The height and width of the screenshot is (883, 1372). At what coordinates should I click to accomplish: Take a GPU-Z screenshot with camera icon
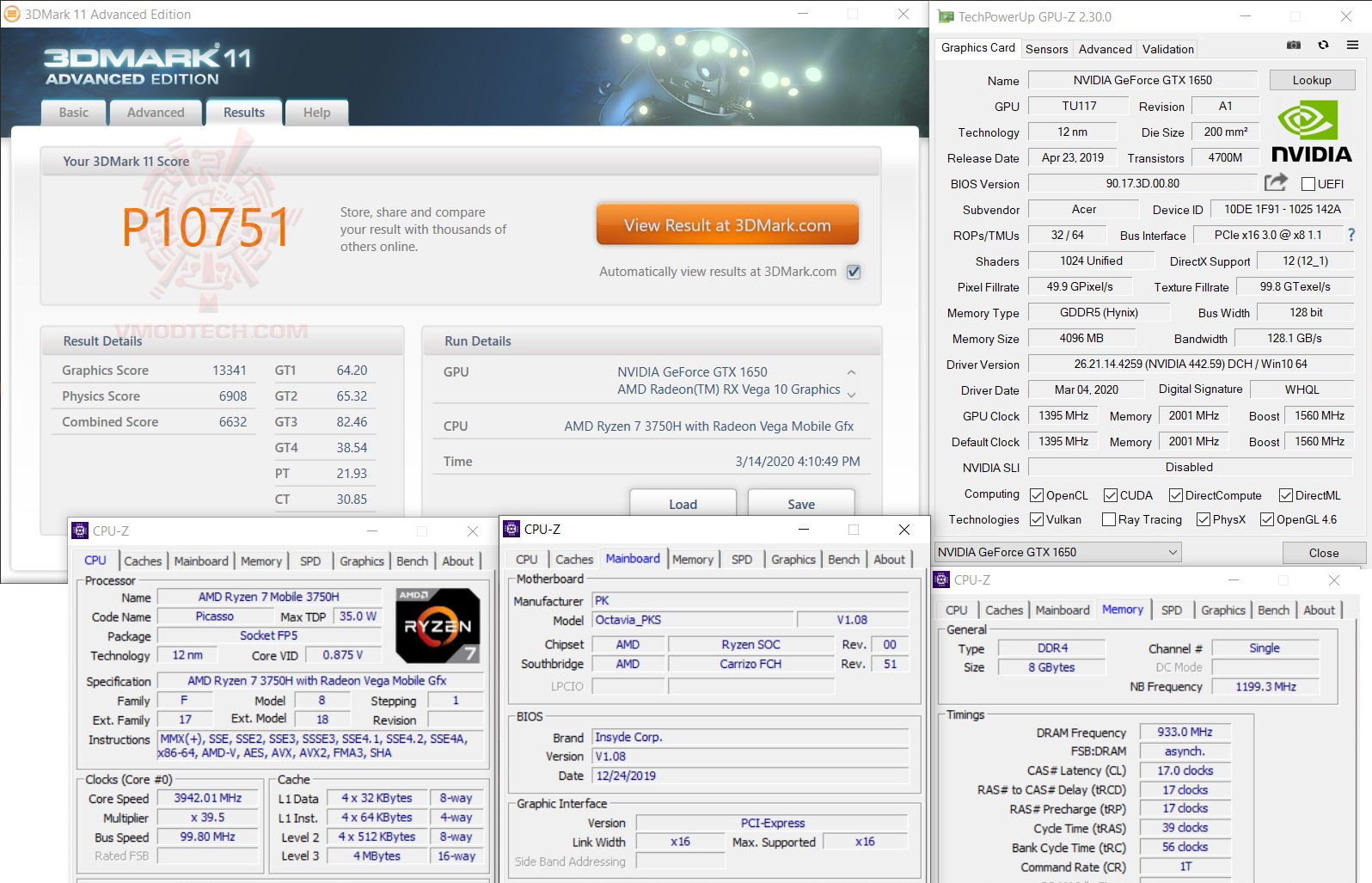1293,45
